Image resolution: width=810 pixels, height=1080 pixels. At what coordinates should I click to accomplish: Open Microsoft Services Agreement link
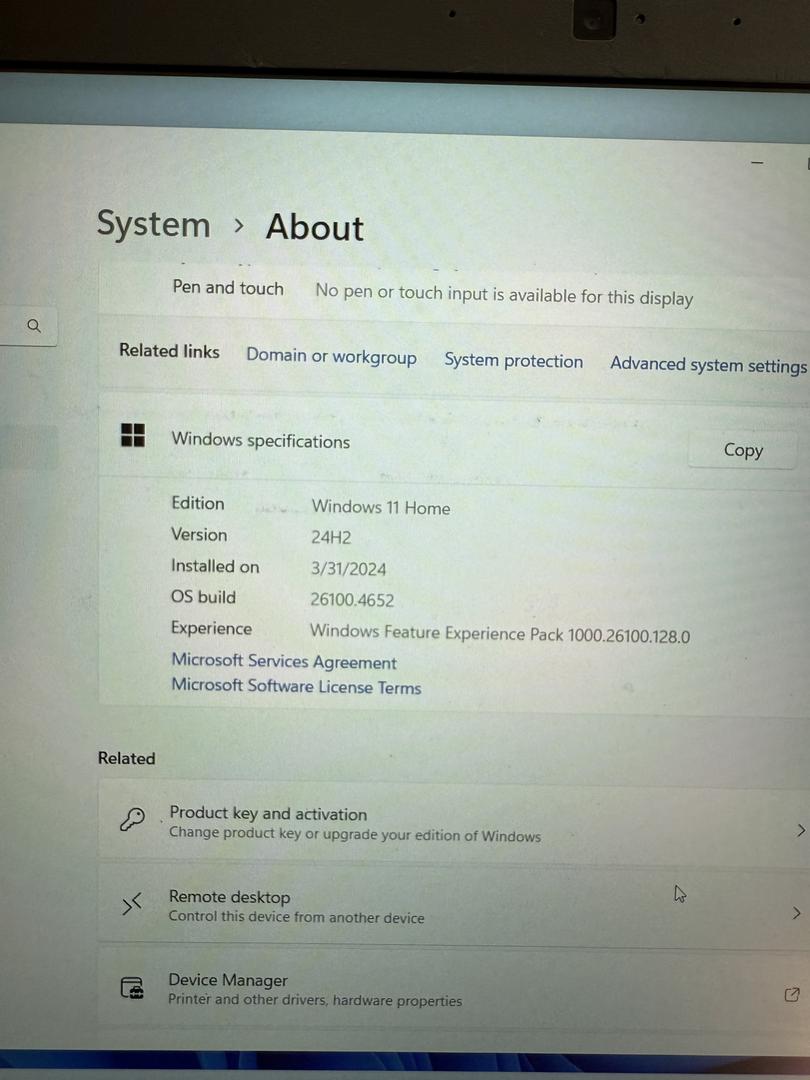pos(284,661)
